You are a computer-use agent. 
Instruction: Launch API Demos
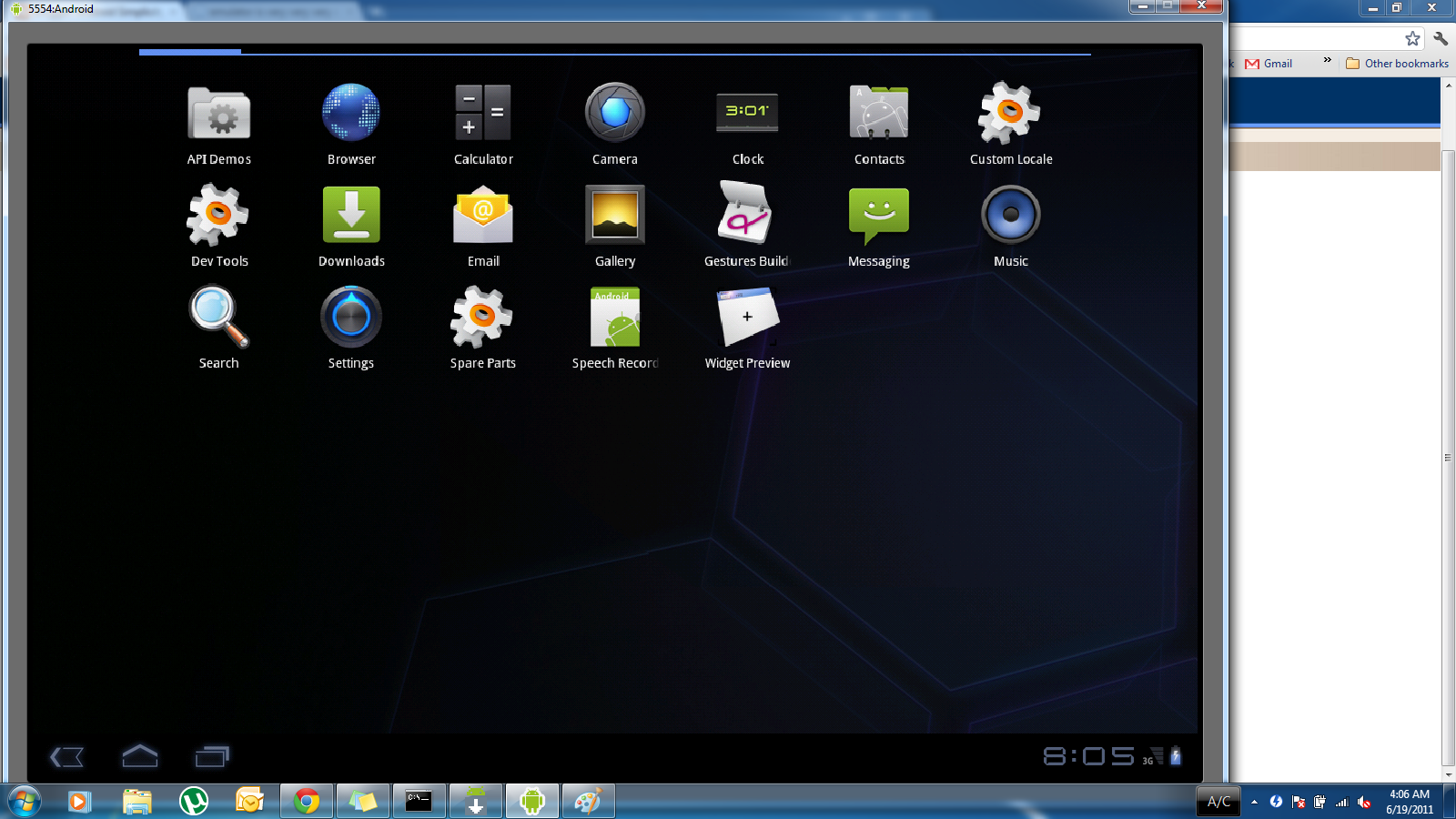click(x=218, y=112)
